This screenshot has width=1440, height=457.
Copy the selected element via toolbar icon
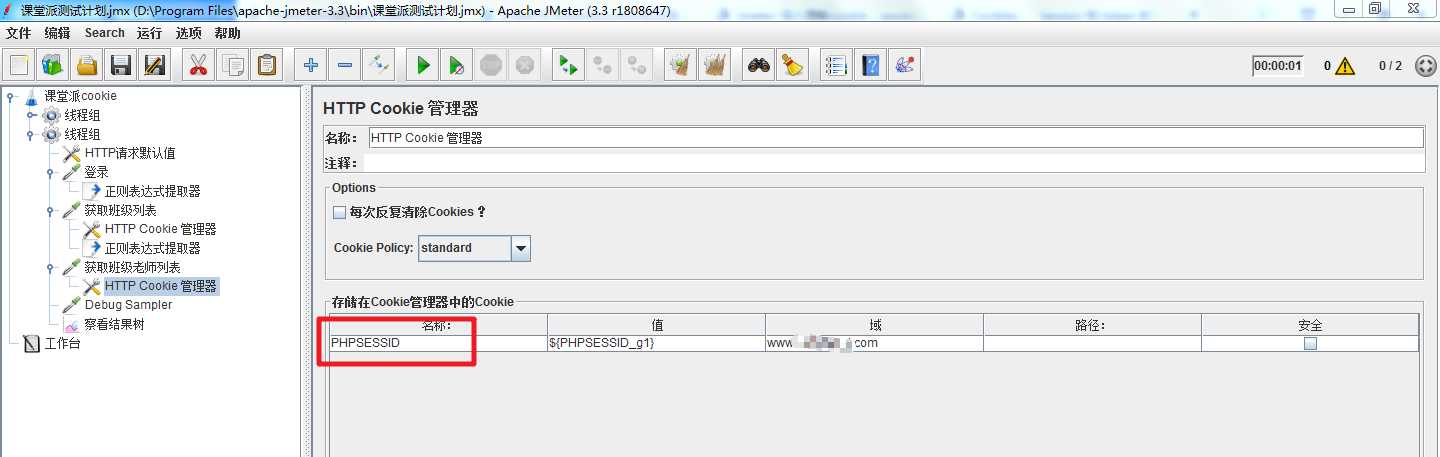click(233, 65)
